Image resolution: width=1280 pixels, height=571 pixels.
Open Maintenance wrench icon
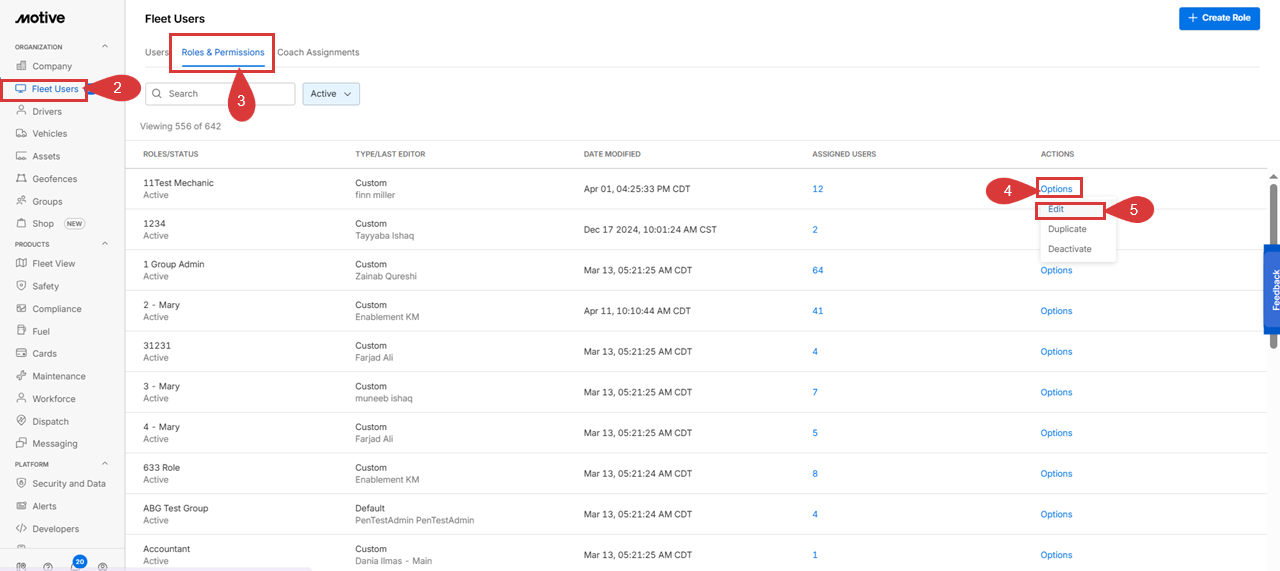(21, 376)
